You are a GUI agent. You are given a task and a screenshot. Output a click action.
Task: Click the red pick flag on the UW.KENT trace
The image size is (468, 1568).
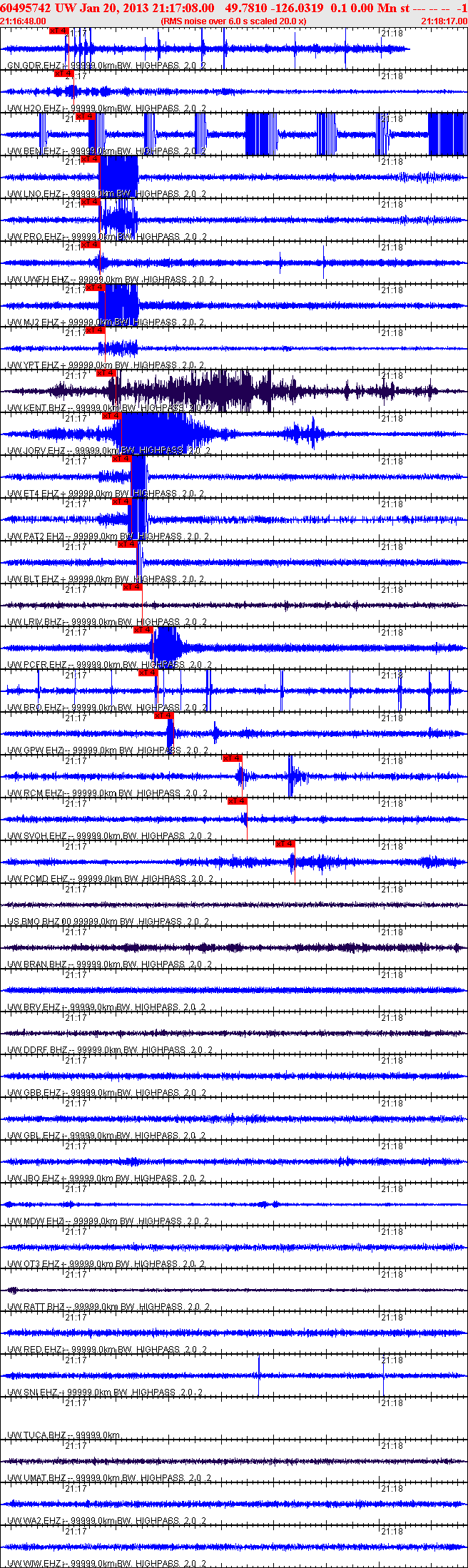(106, 373)
